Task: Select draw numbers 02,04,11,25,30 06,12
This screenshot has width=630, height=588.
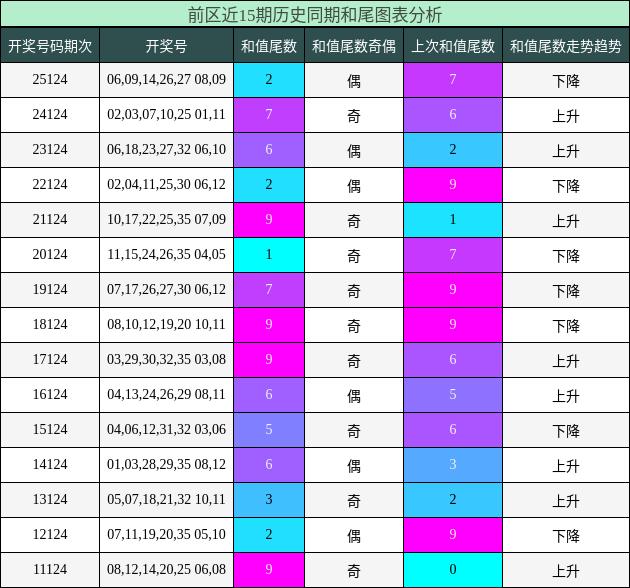Action: 166,184
